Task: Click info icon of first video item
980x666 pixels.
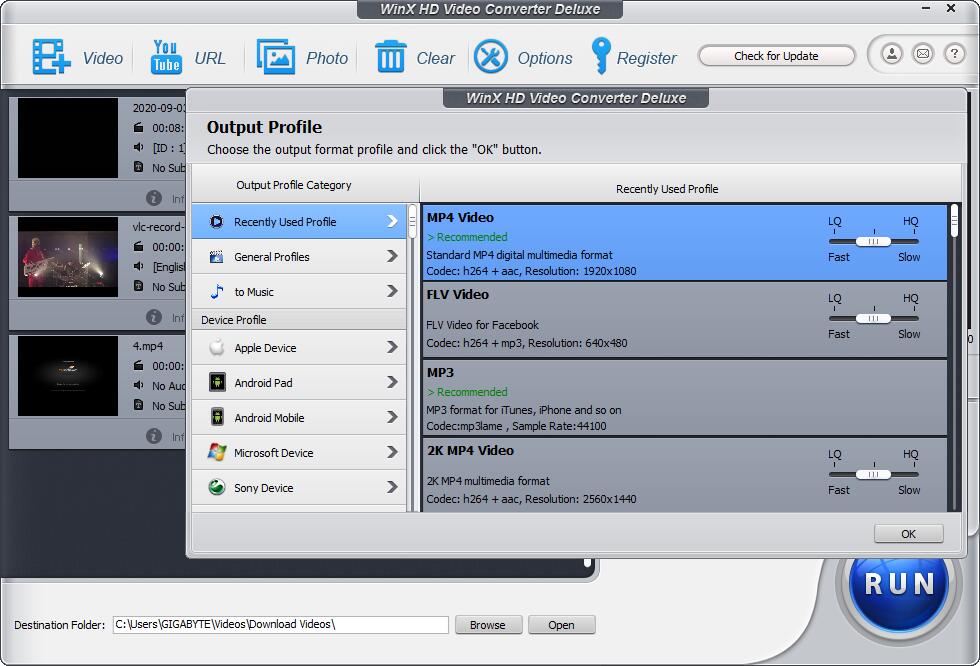Action: 154,198
